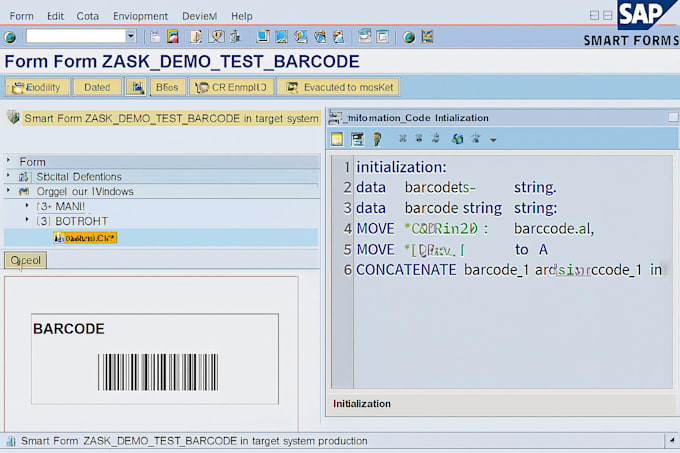The image size is (680, 453).
Task: Click the pen check icon in code editor toolbar
Action: pos(377,139)
